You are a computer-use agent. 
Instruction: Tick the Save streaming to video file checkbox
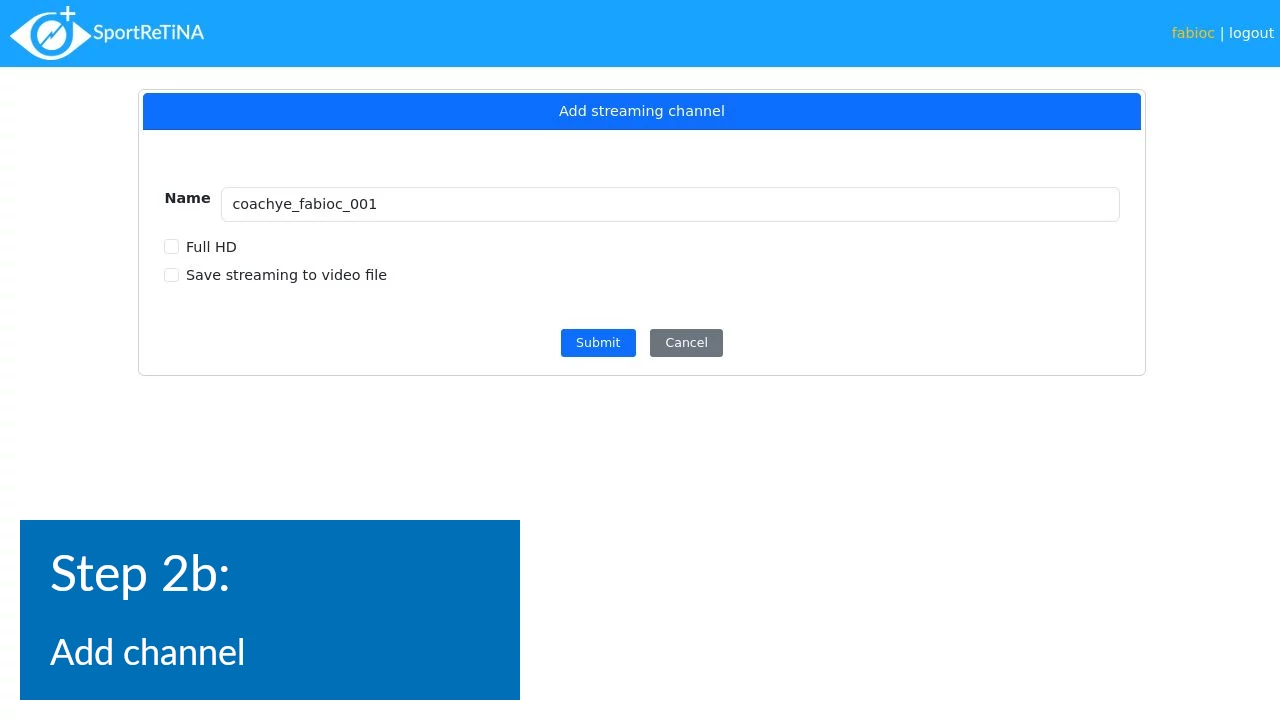[171, 275]
